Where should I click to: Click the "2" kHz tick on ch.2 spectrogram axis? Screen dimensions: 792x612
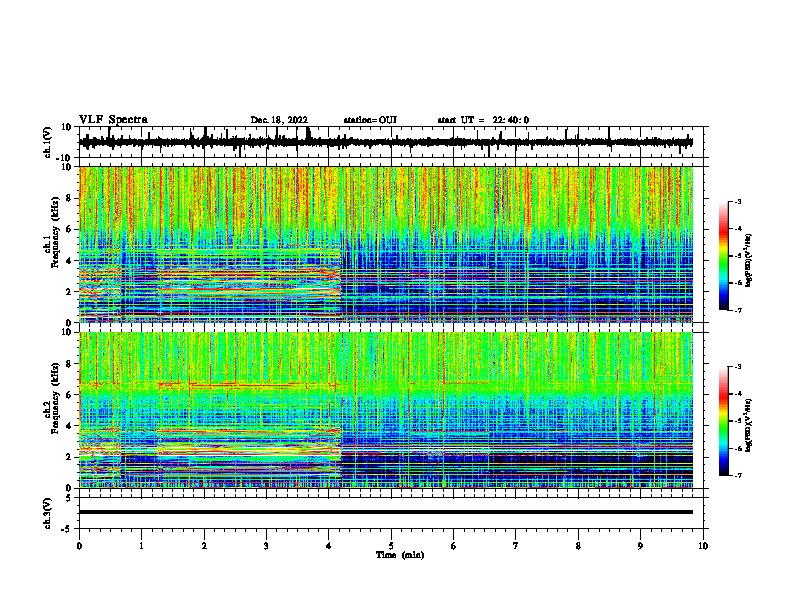70,457
